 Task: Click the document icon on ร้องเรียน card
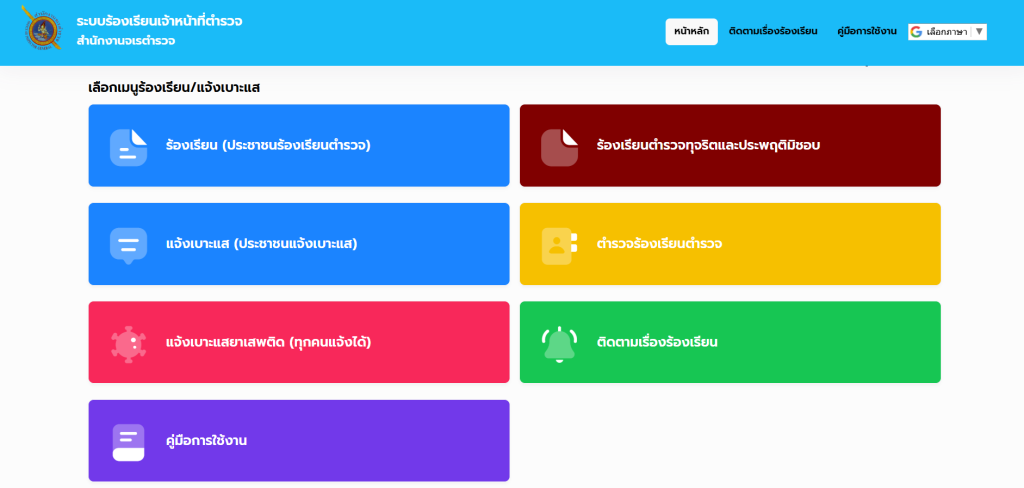pyautogui.click(x=128, y=147)
